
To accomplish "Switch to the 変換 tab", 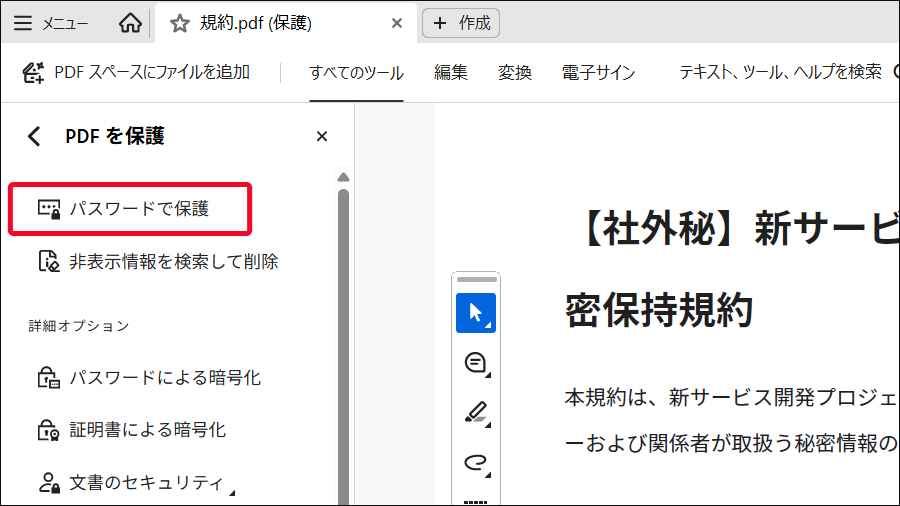I will pos(515,73).
